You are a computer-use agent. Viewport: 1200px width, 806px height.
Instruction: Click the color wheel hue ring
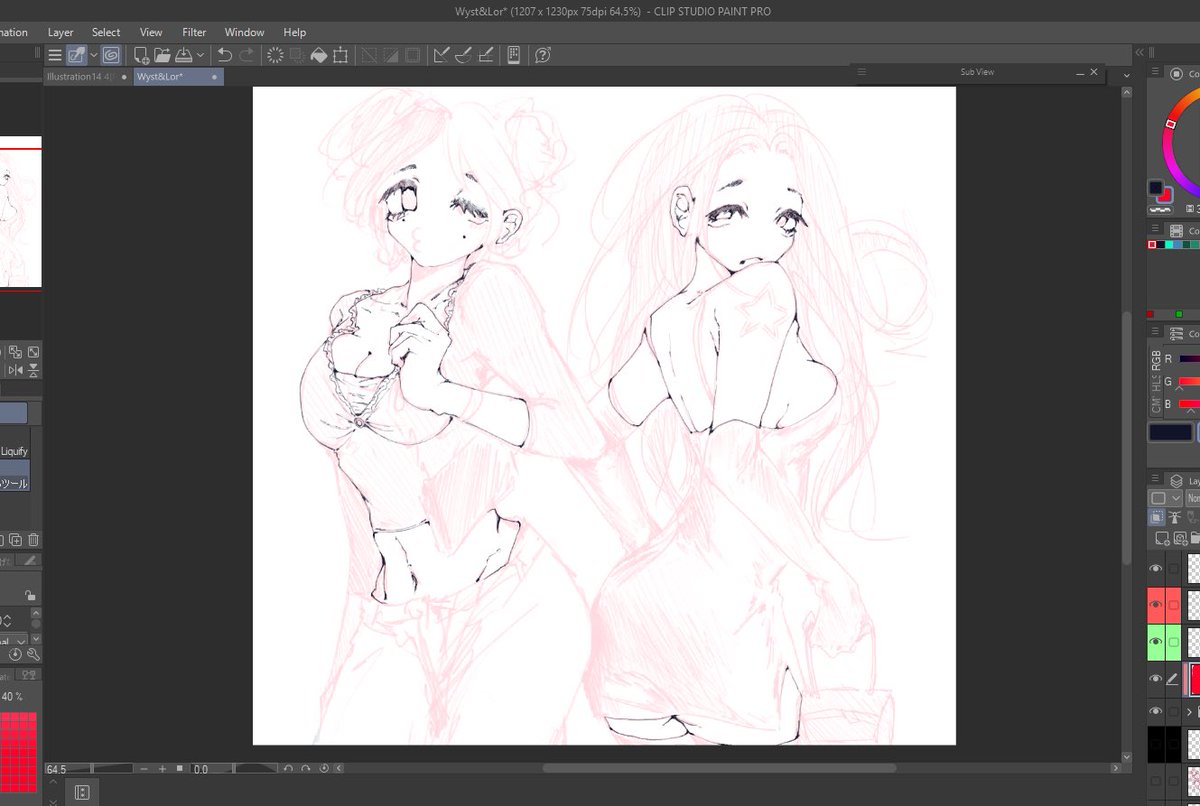pyautogui.click(x=1168, y=158)
